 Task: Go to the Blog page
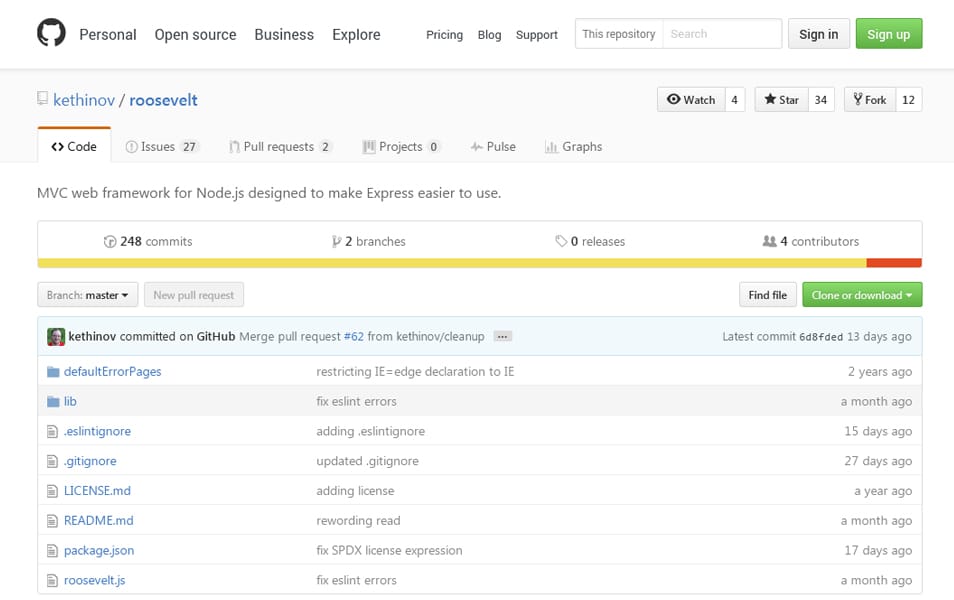[489, 35]
